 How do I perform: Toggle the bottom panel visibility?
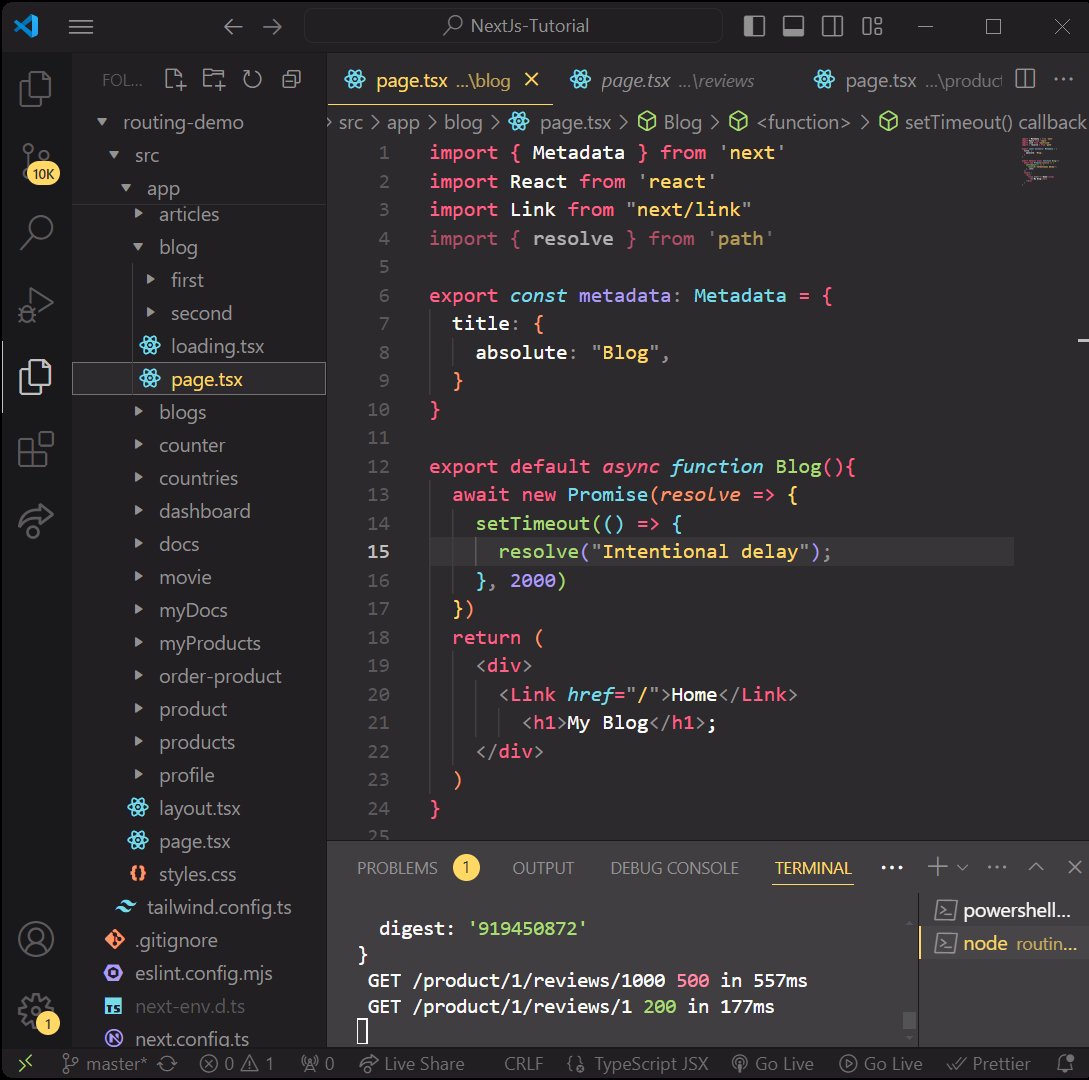pyautogui.click(x=794, y=27)
